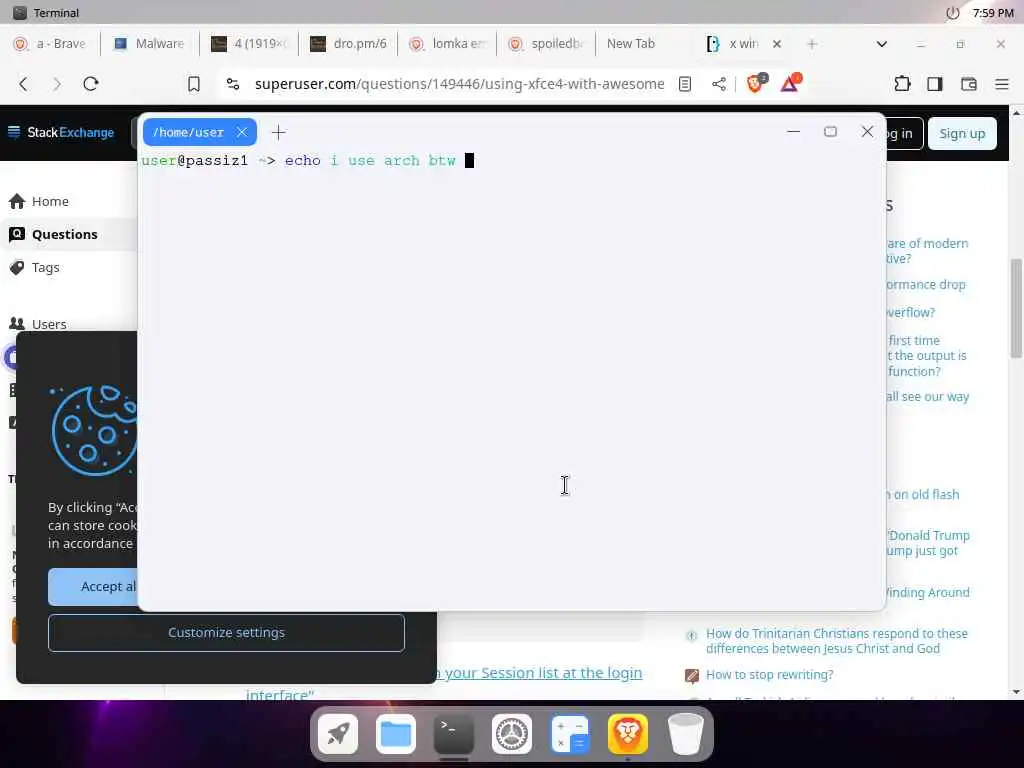Open System Settings gear in dock
Screen dimensions: 1024x768
click(x=512, y=734)
